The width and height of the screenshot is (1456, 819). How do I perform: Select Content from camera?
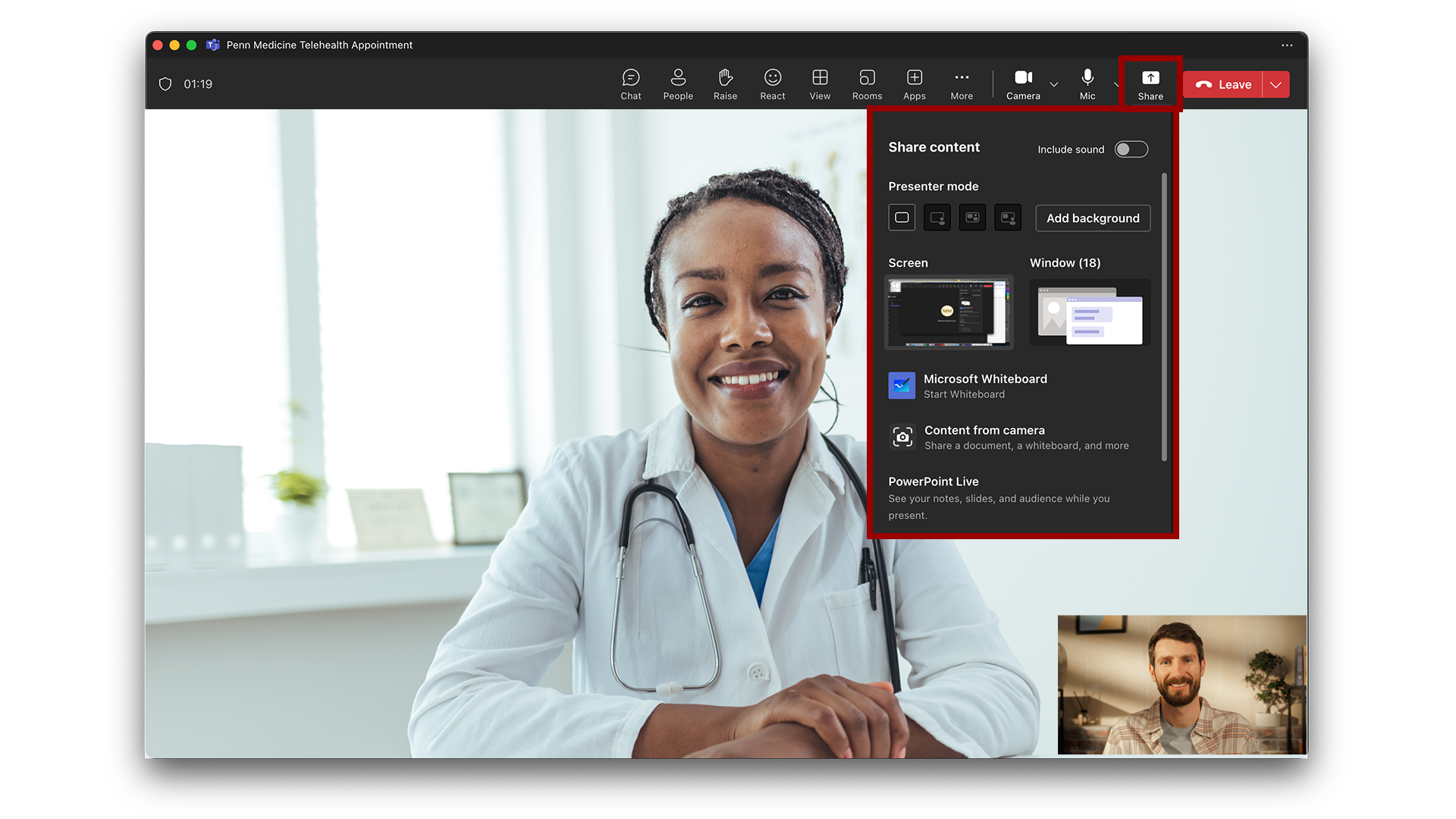pyautogui.click(x=984, y=437)
